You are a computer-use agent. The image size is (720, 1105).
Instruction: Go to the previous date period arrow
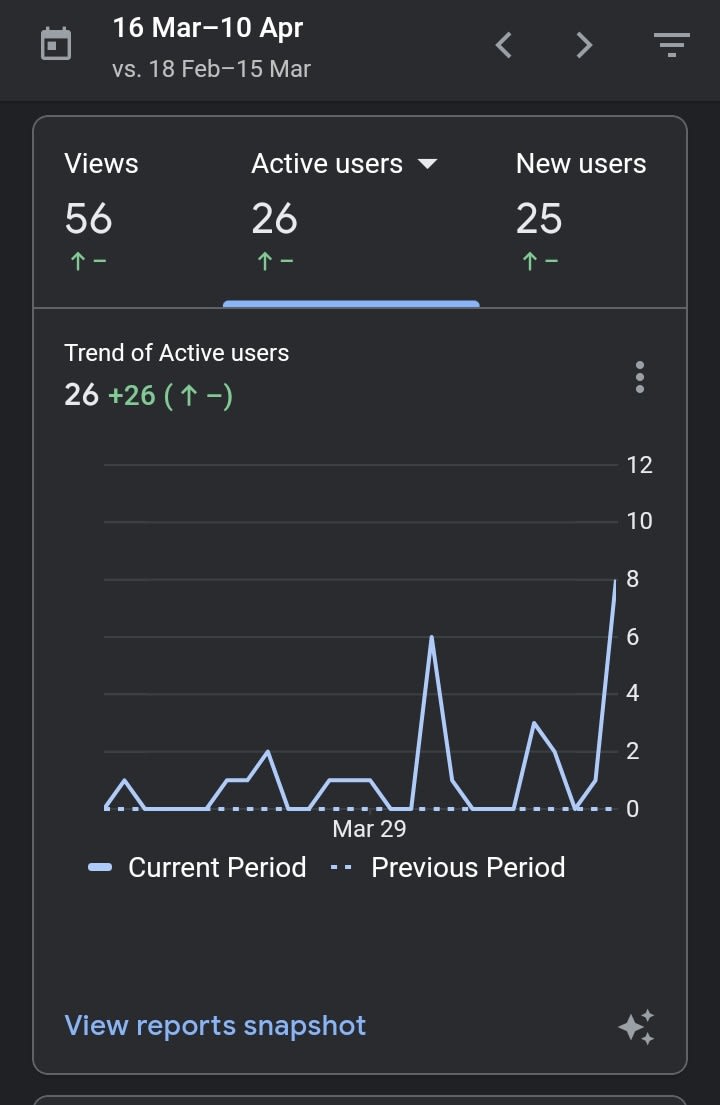(504, 45)
